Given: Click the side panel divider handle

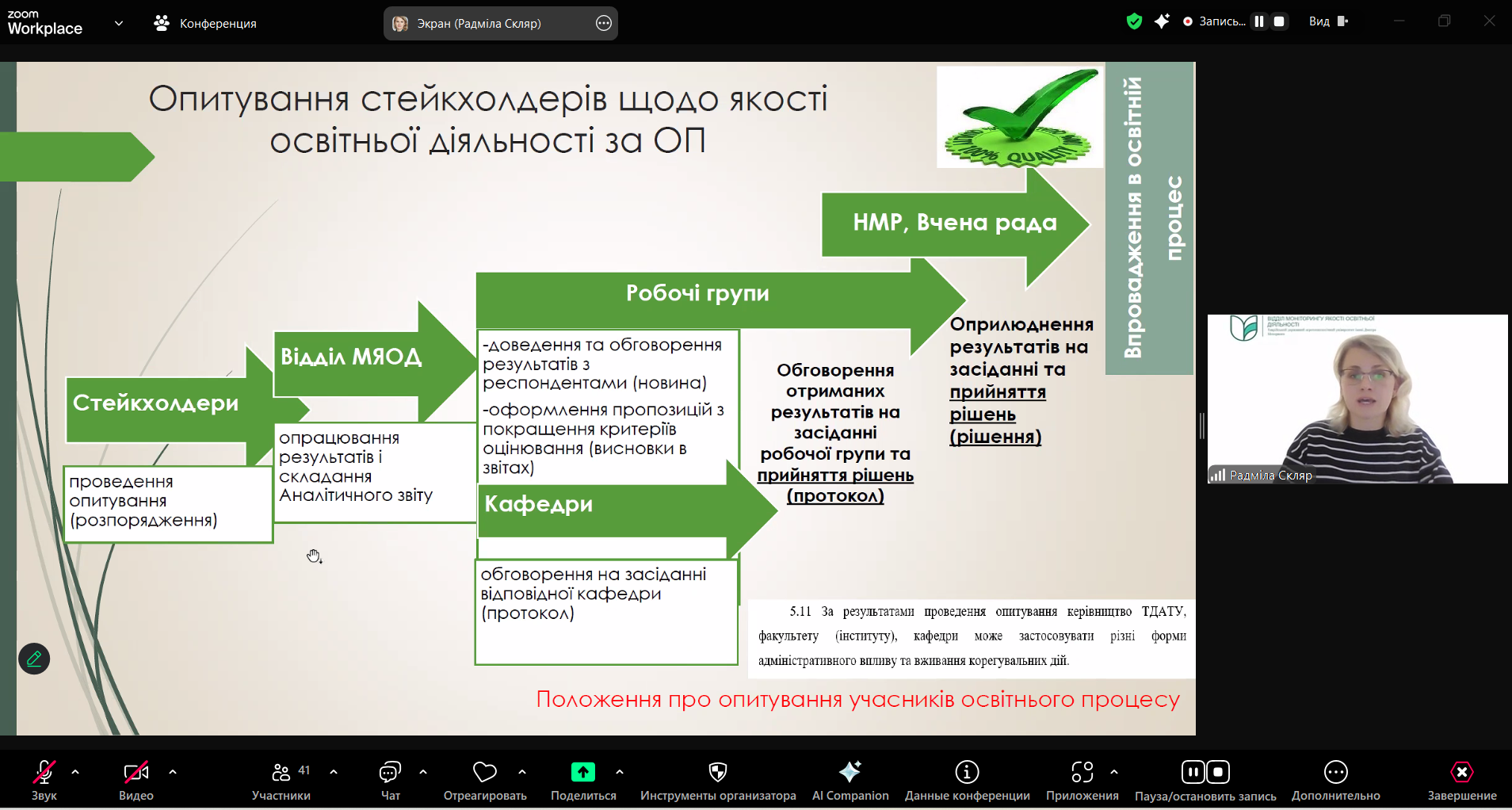Looking at the screenshot, I should pos(1201,426).
